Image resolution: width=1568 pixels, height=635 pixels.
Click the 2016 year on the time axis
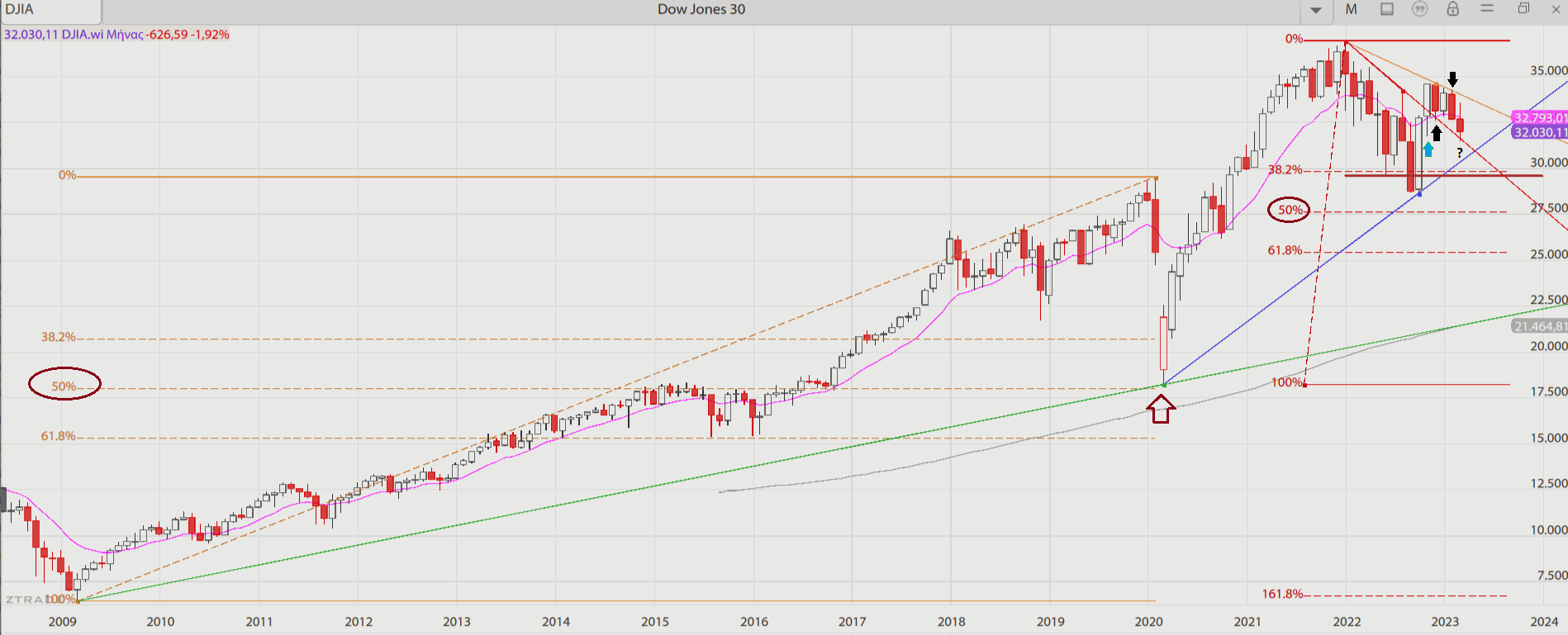pyautogui.click(x=753, y=622)
